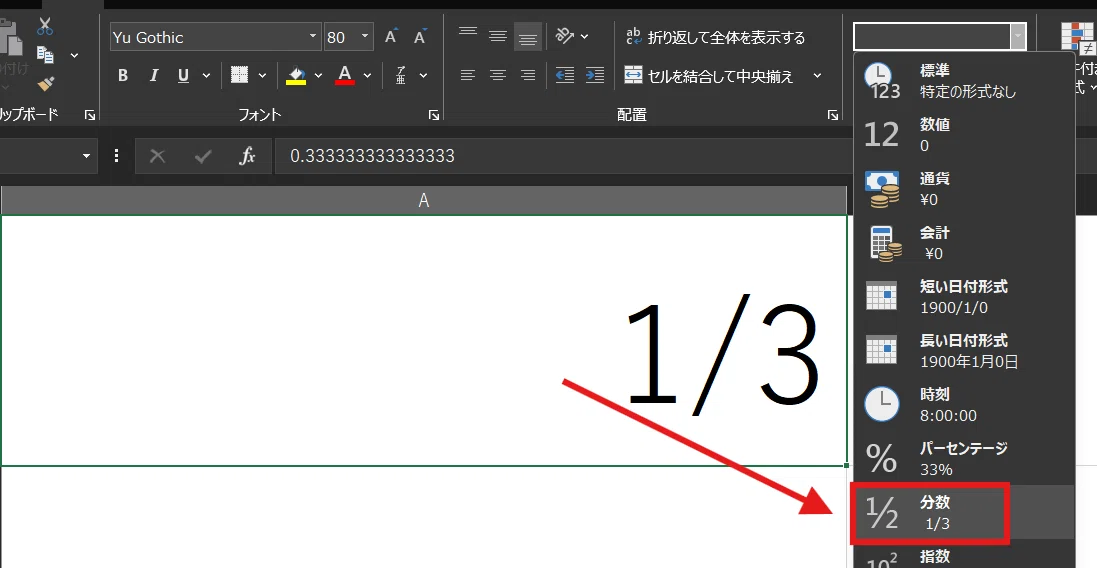Confirm entry with the checkmark button
The width and height of the screenshot is (1097, 568).
(x=203, y=156)
